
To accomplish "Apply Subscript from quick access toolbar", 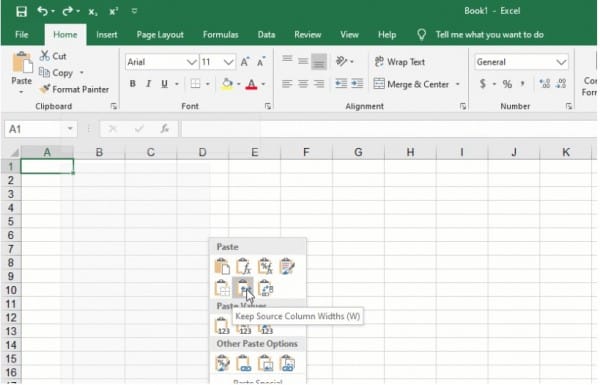I will 93,12.
